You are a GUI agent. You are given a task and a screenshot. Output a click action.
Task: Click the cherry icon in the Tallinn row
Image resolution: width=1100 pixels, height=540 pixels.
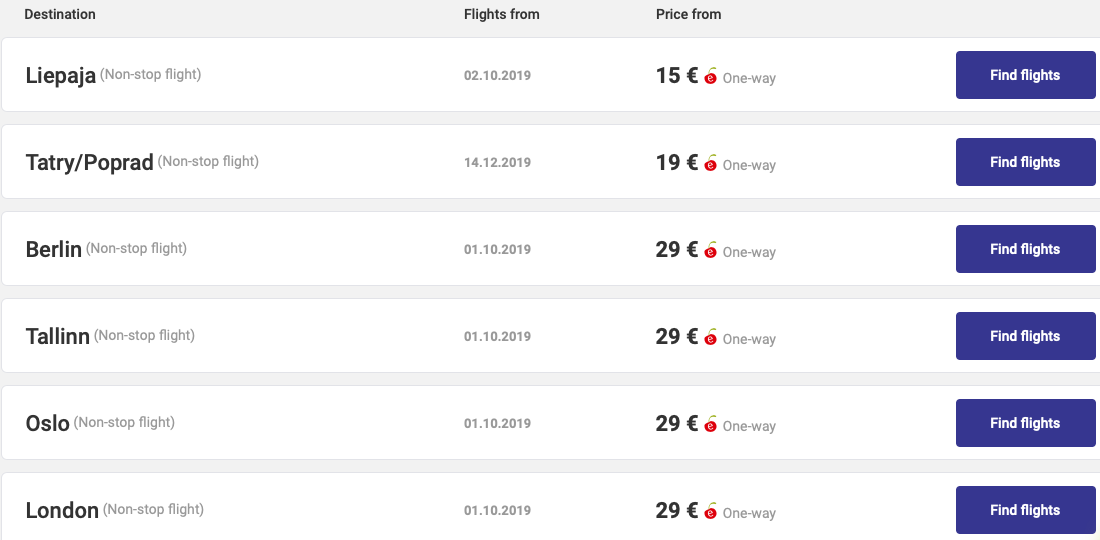(x=711, y=337)
